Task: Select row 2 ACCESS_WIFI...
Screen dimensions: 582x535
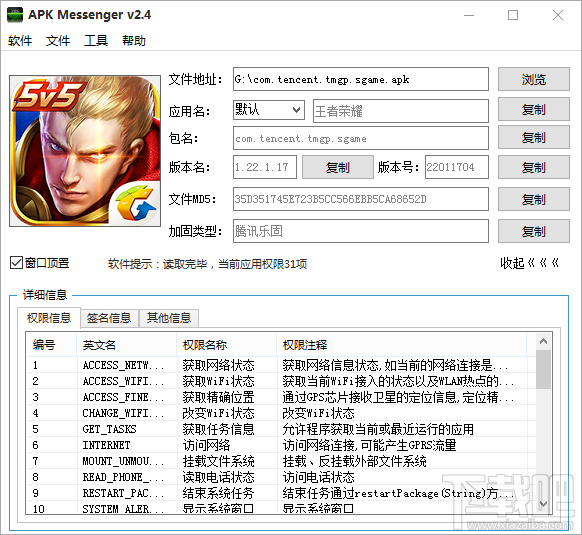Action: click(281, 381)
